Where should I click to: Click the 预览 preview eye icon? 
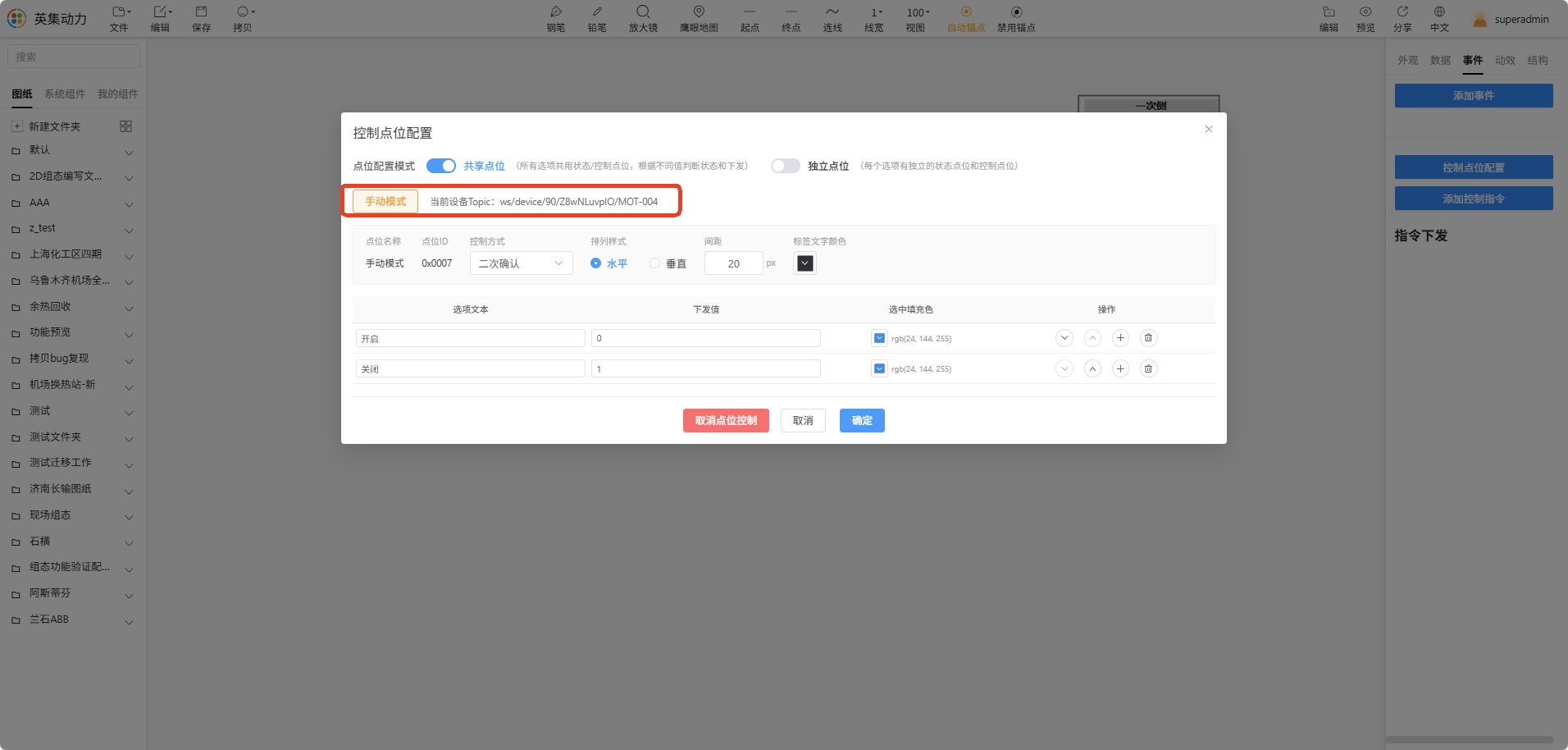[1365, 19]
